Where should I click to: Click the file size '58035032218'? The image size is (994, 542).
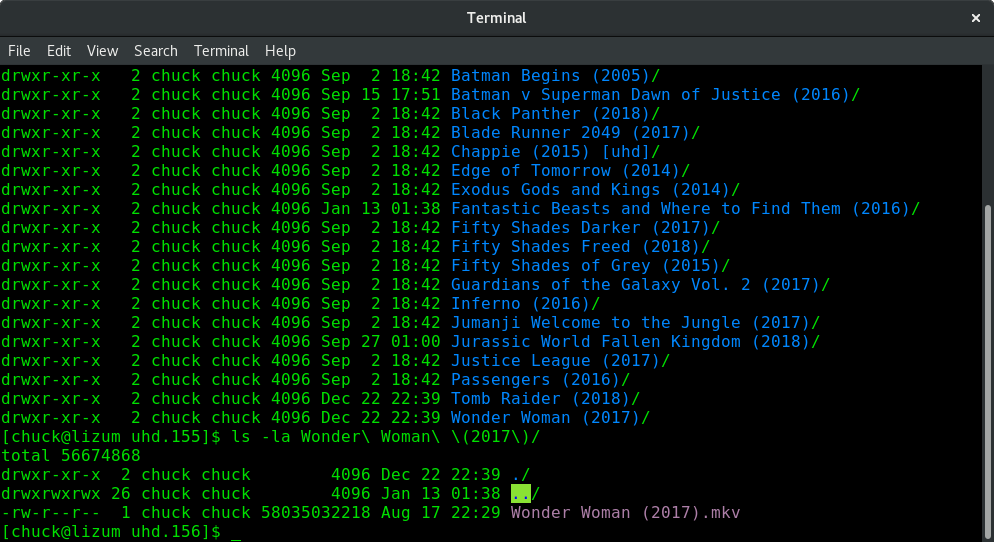click(x=316, y=513)
